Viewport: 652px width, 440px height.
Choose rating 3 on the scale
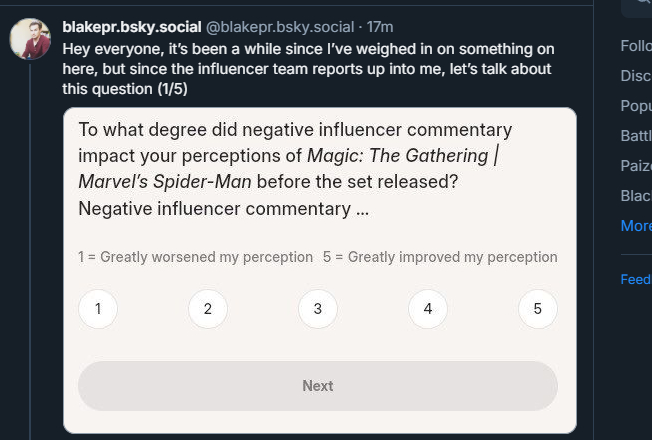tap(318, 309)
